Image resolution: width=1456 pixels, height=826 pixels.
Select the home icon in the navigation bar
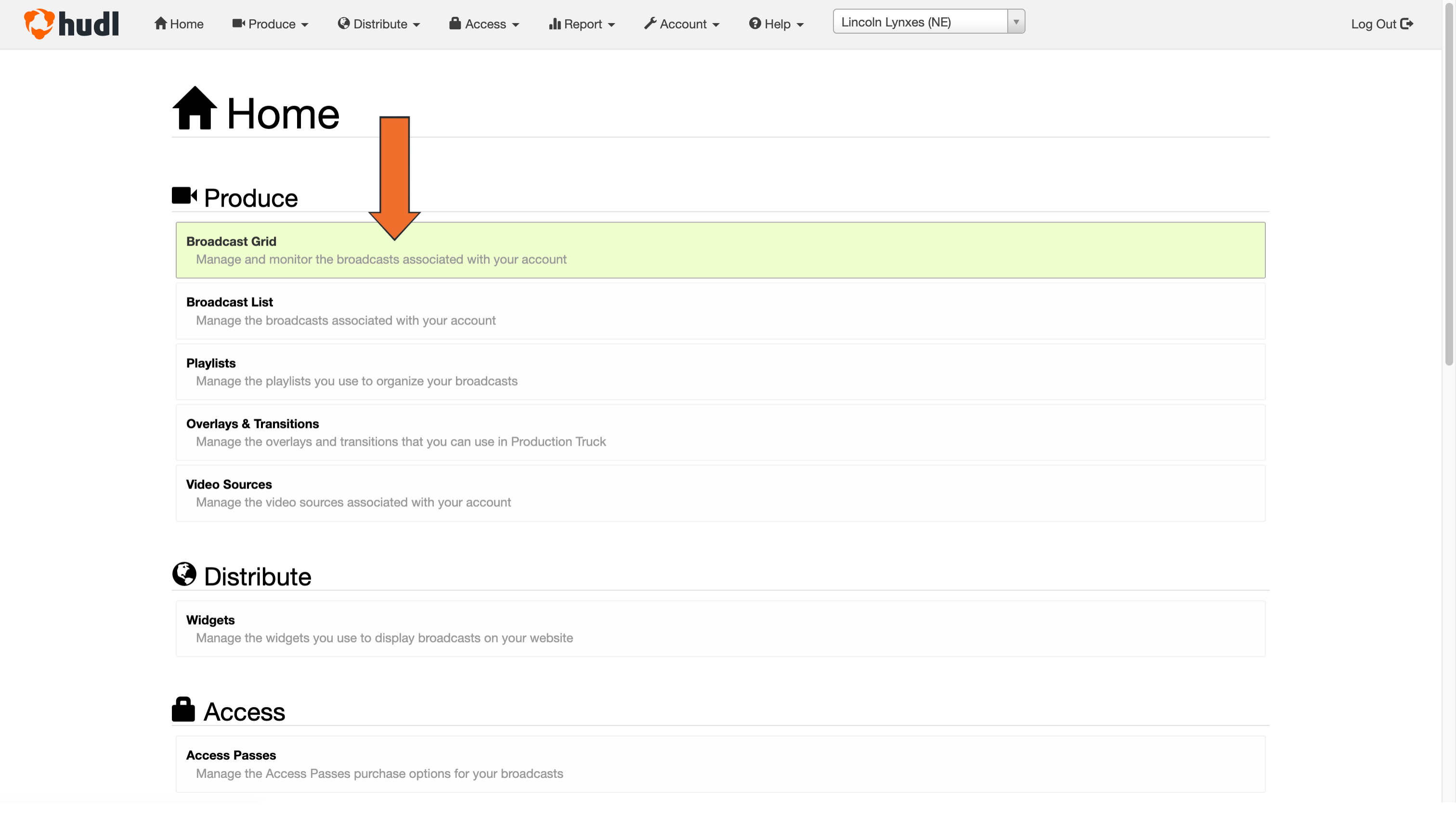pos(161,24)
